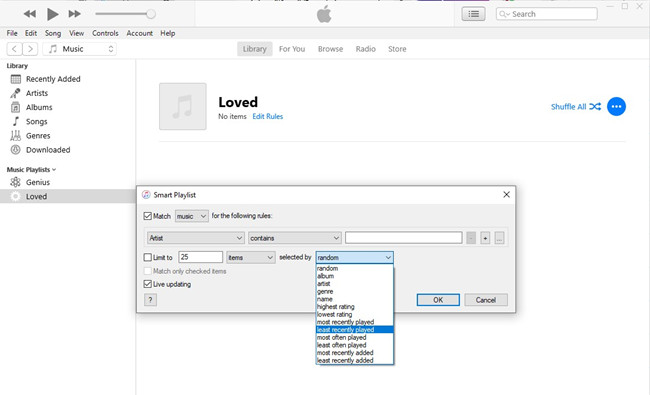Click the minus remove rule button
This screenshot has width=650, height=395.
click(x=471, y=238)
